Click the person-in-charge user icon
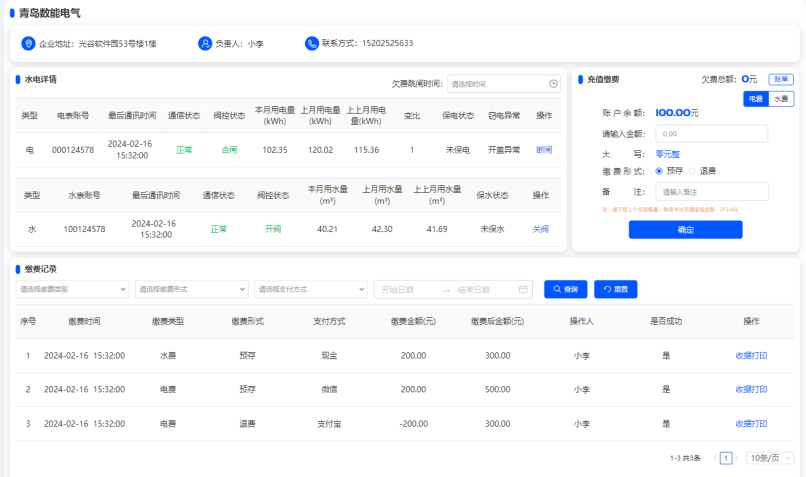Screen dimensions: 806x477 205,44
